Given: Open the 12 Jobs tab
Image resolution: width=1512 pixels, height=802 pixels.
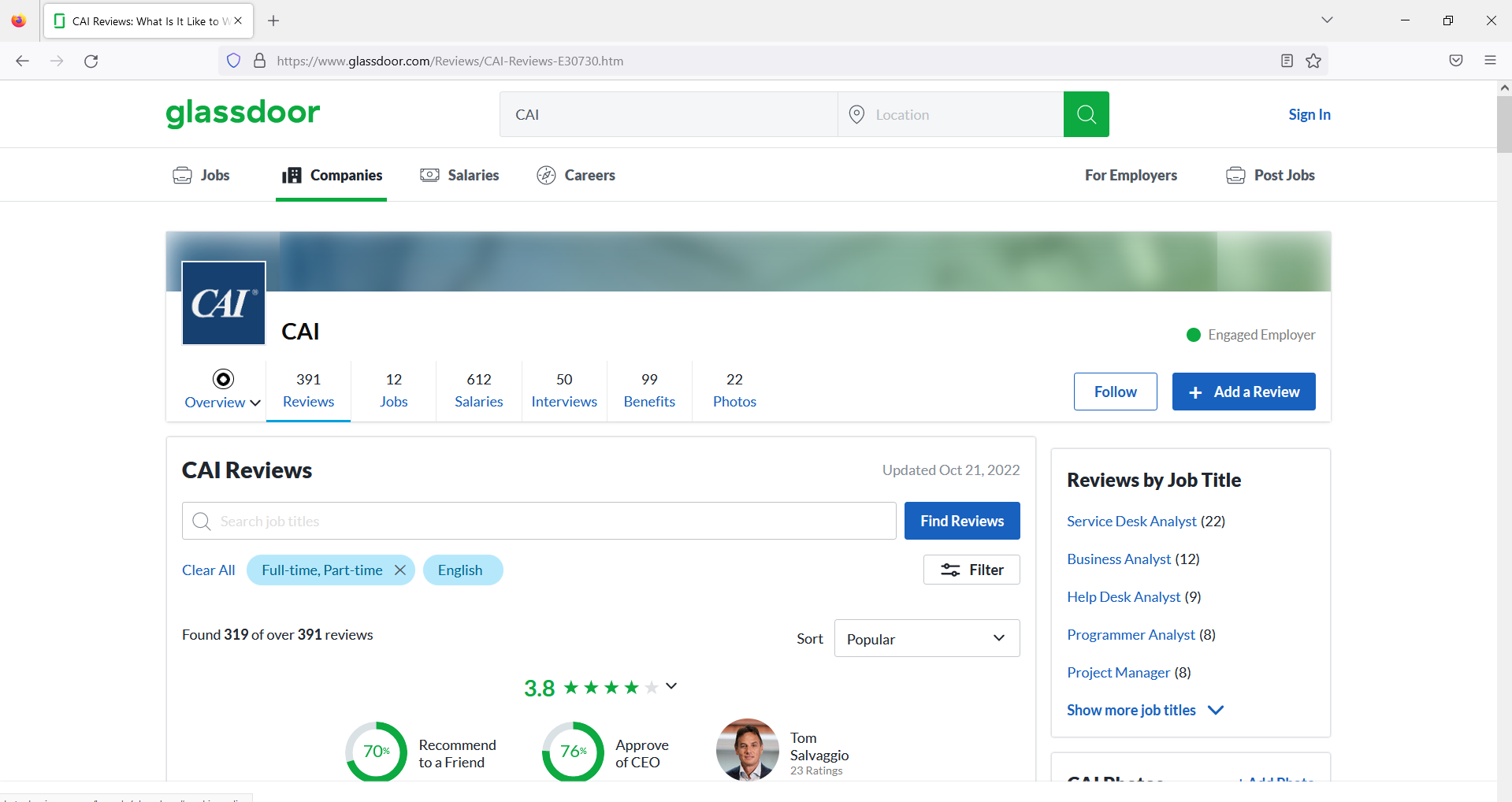Looking at the screenshot, I should pos(393,391).
